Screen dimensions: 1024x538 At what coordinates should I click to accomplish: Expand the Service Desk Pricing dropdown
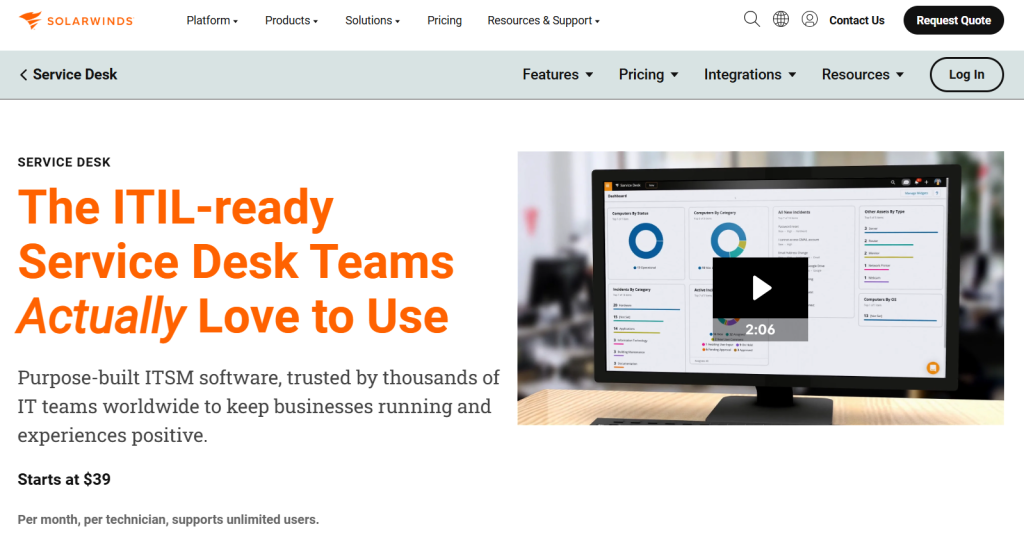tap(648, 74)
